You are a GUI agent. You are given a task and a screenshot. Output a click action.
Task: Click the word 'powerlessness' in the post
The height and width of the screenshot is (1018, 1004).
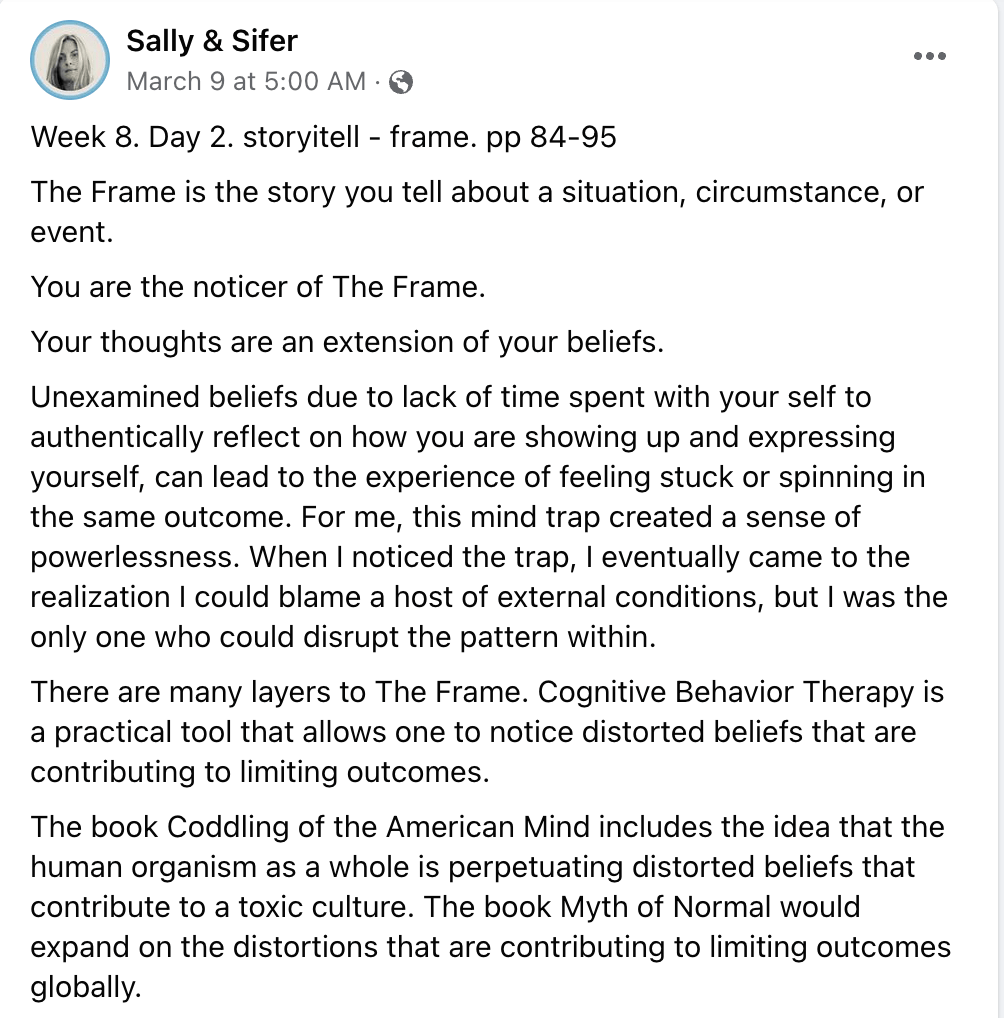click(x=134, y=557)
